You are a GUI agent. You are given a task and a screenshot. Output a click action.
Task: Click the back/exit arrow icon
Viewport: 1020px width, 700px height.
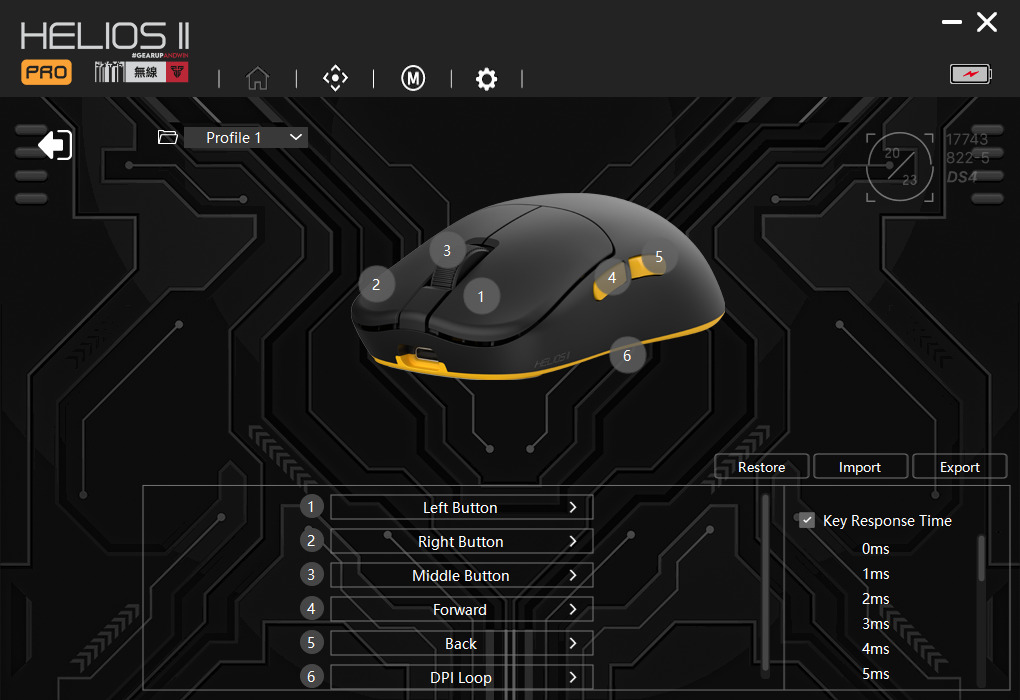tap(55, 144)
